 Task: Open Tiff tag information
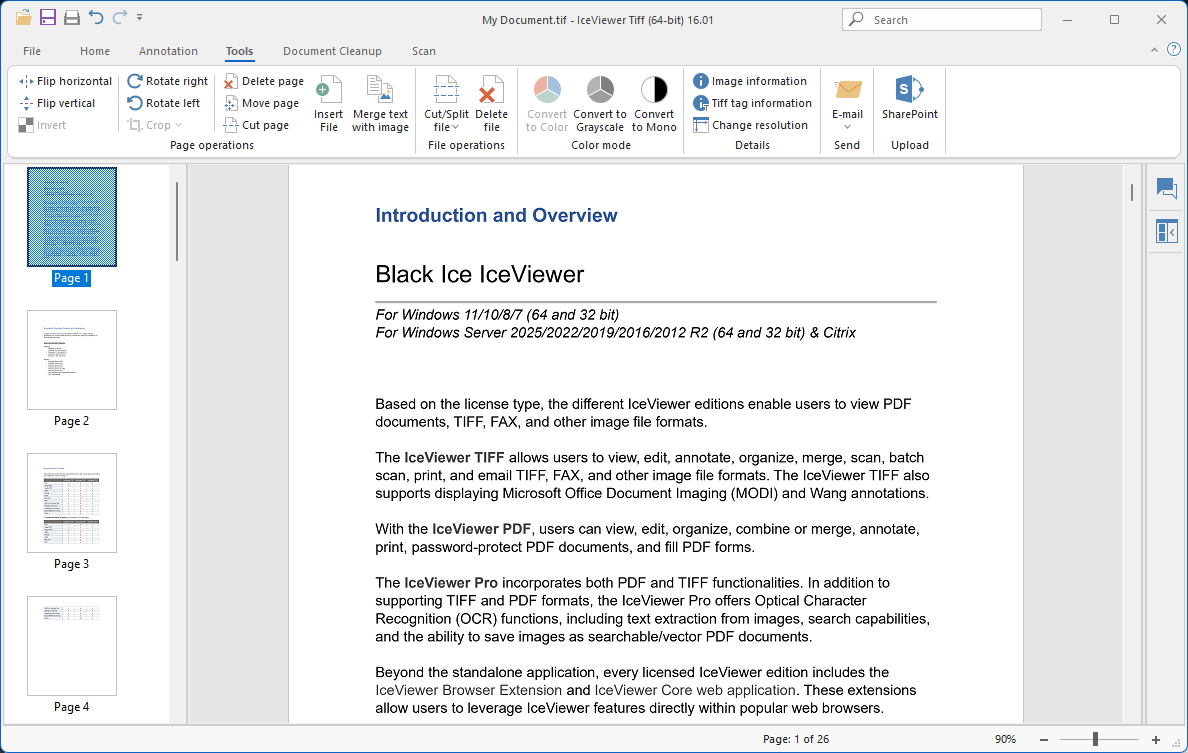[x=751, y=103]
